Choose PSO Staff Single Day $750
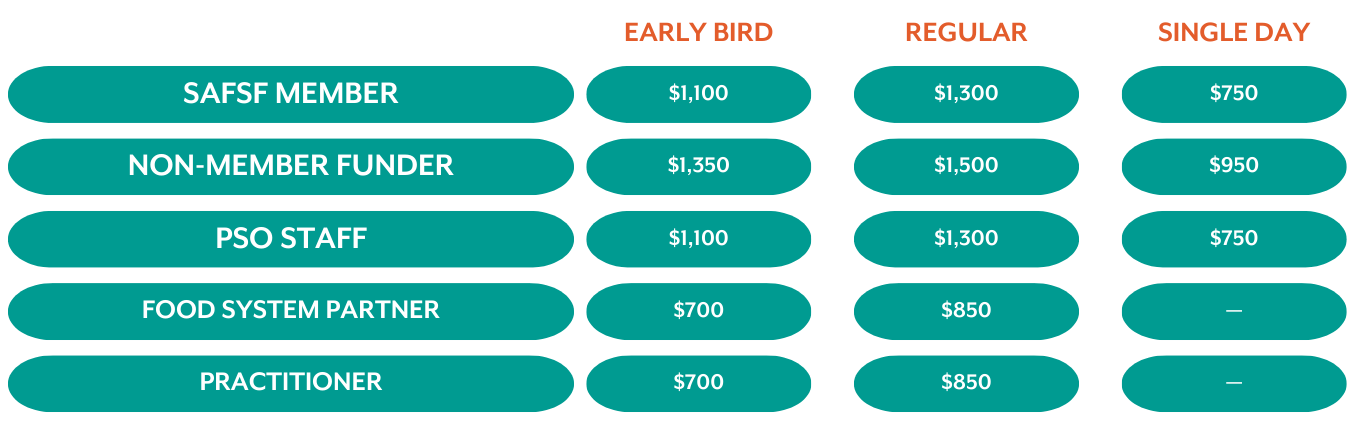This screenshot has width=1358, height=430. (1234, 238)
